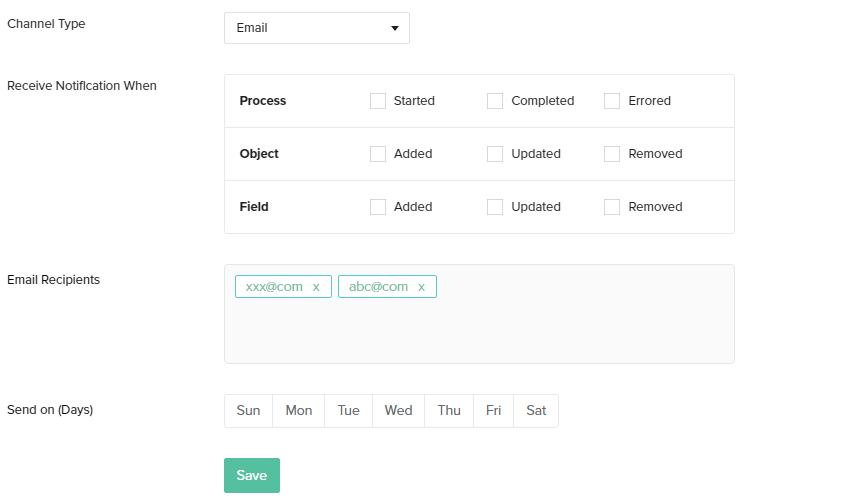Remove the abc@com recipient tag
The image size is (842, 499).
pos(421,287)
